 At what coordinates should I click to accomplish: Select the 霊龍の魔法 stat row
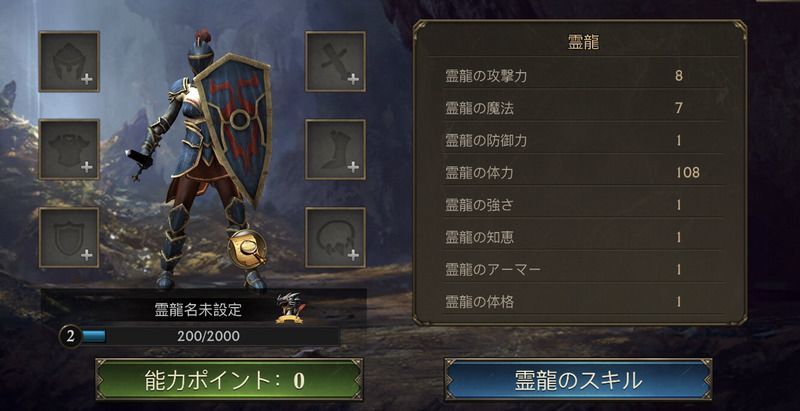click(x=583, y=108)
